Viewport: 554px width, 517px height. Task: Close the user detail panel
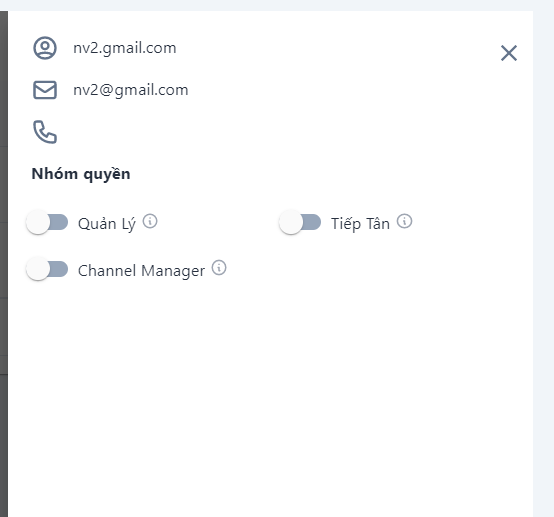pyautogui.click(x=509, y=53)
